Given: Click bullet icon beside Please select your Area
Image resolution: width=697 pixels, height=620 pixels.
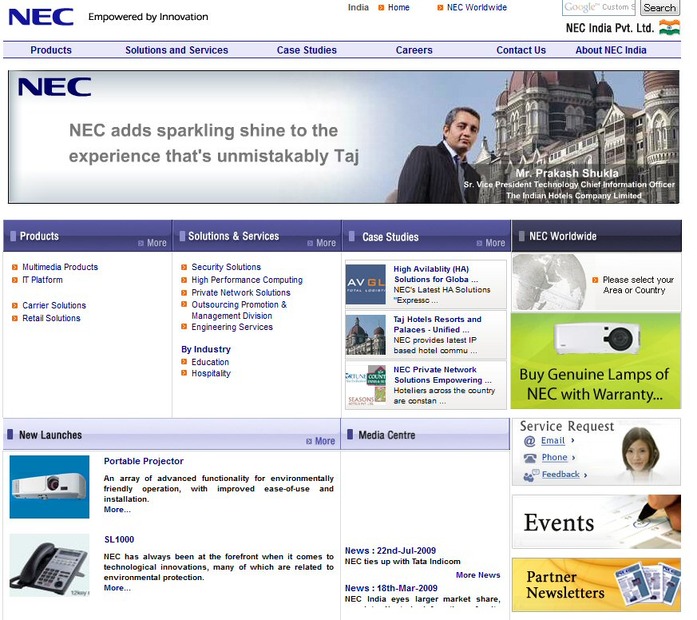Looking at the screenshot, I should pyautogui.click(x=595, y=280).
